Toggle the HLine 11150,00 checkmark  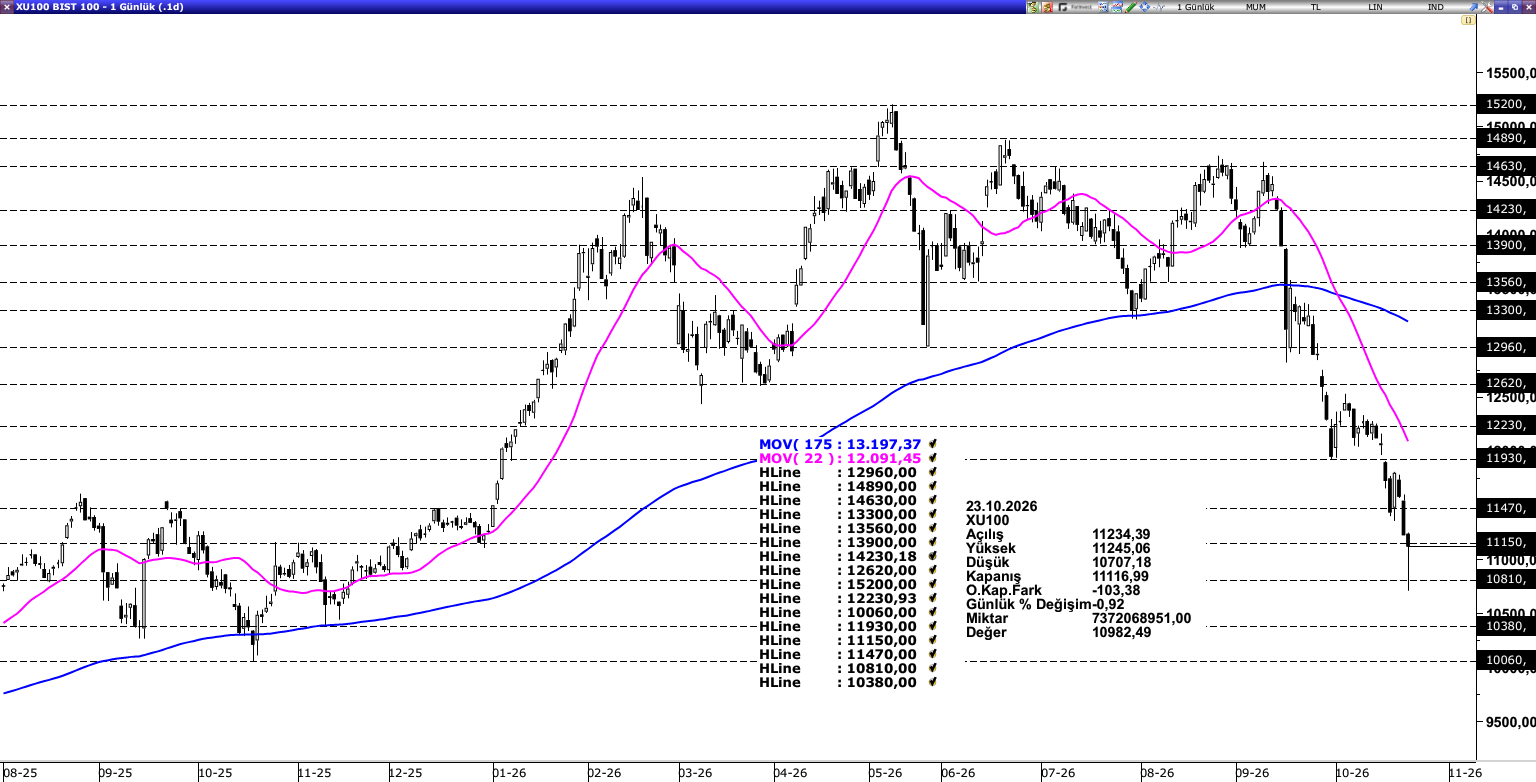932,640
